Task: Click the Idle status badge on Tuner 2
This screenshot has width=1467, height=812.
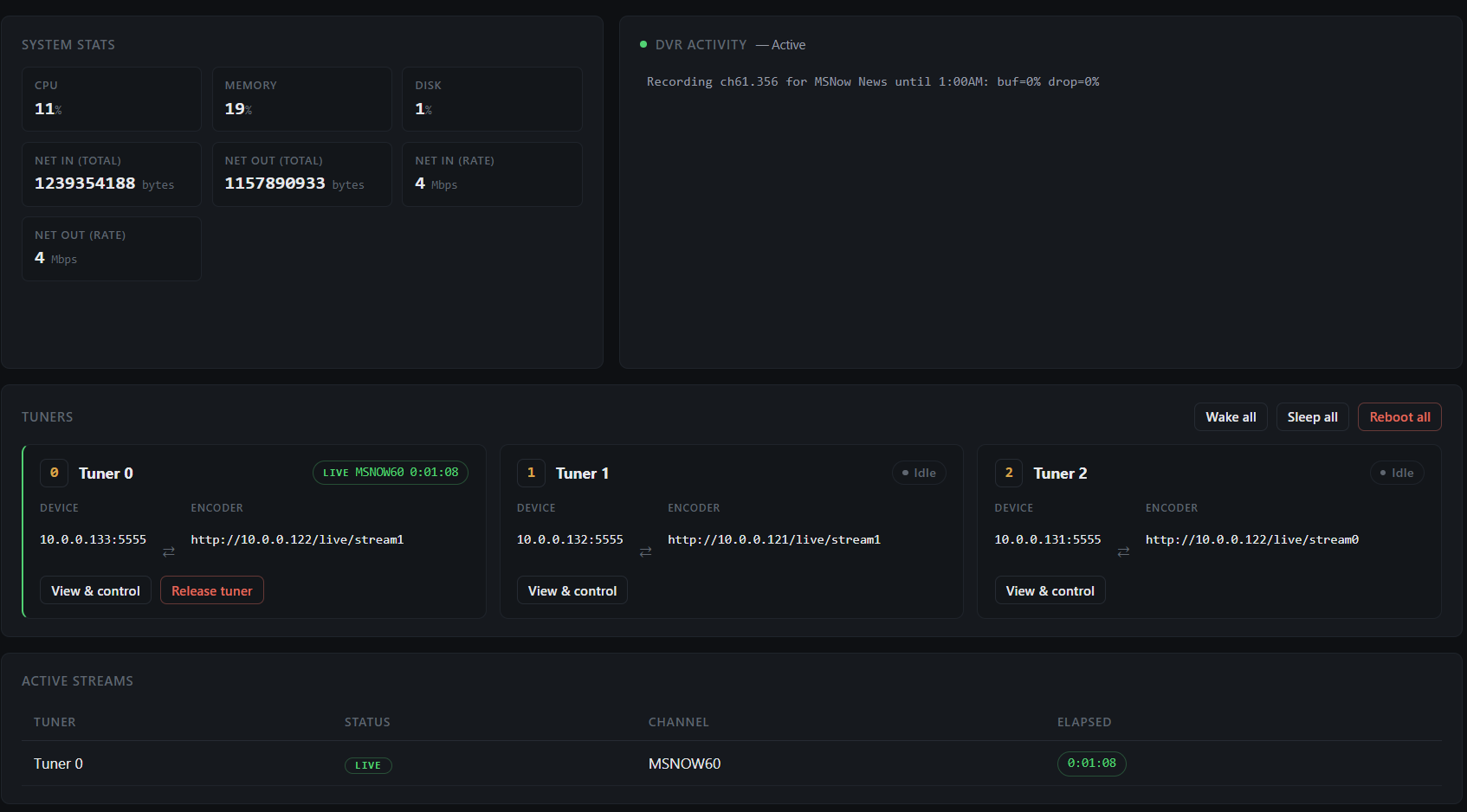Action: point(1397,473)
